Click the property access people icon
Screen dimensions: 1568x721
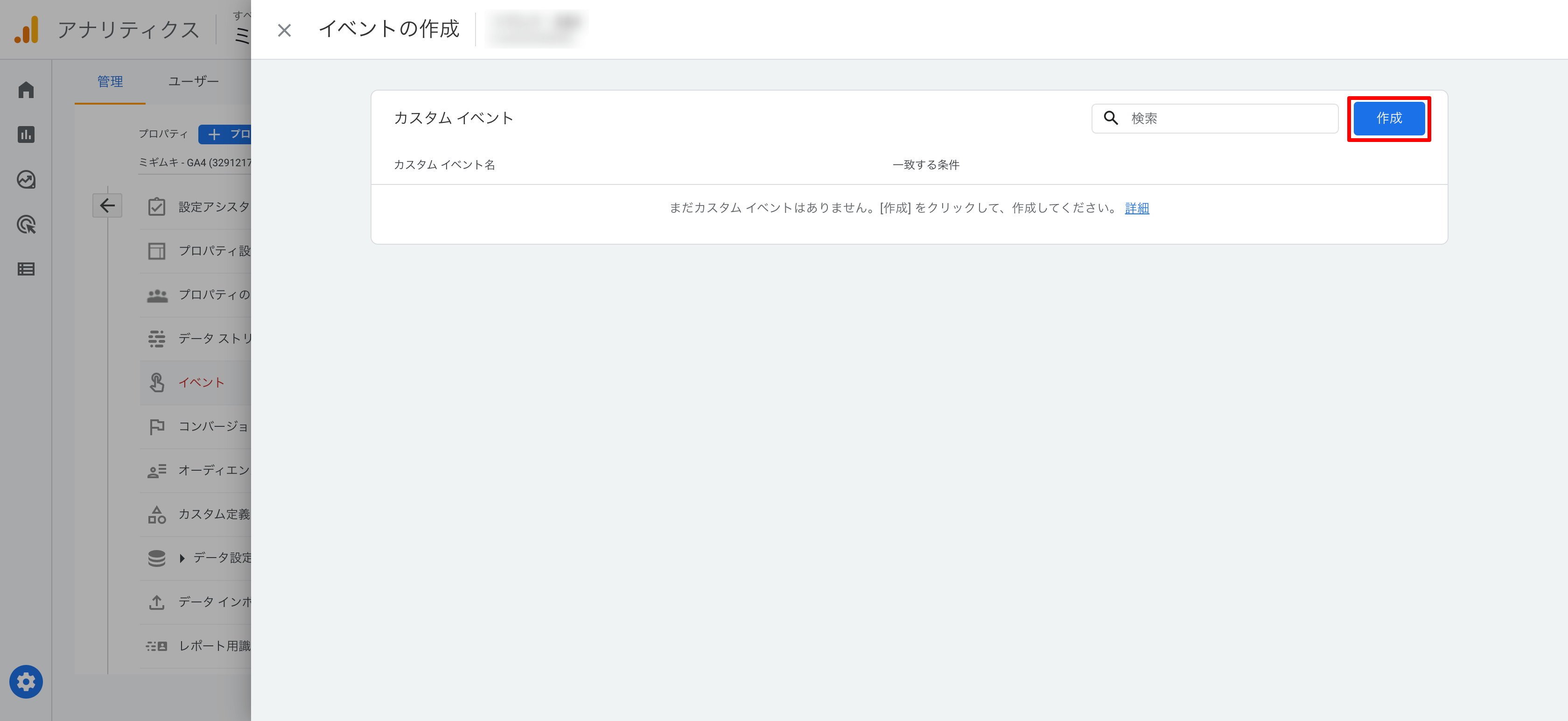pyautogui.click(x=157, y=295)
